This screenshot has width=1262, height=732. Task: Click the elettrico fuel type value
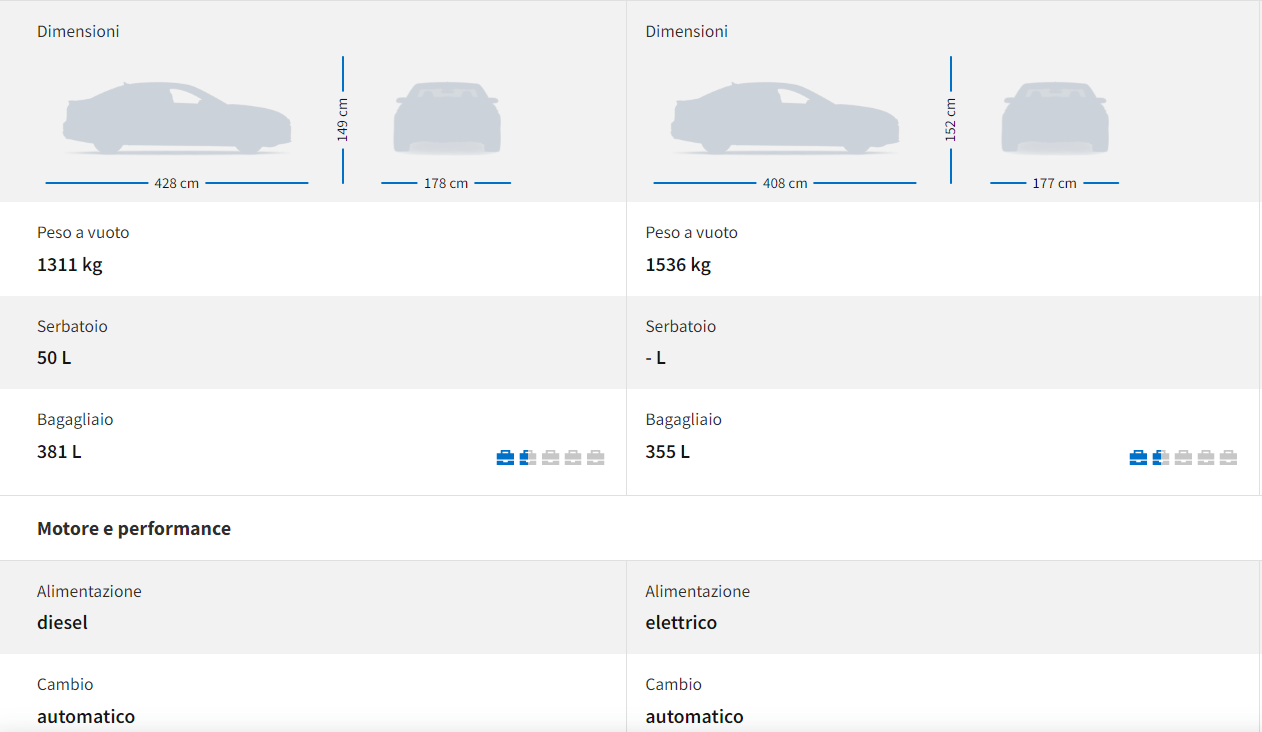681,622
